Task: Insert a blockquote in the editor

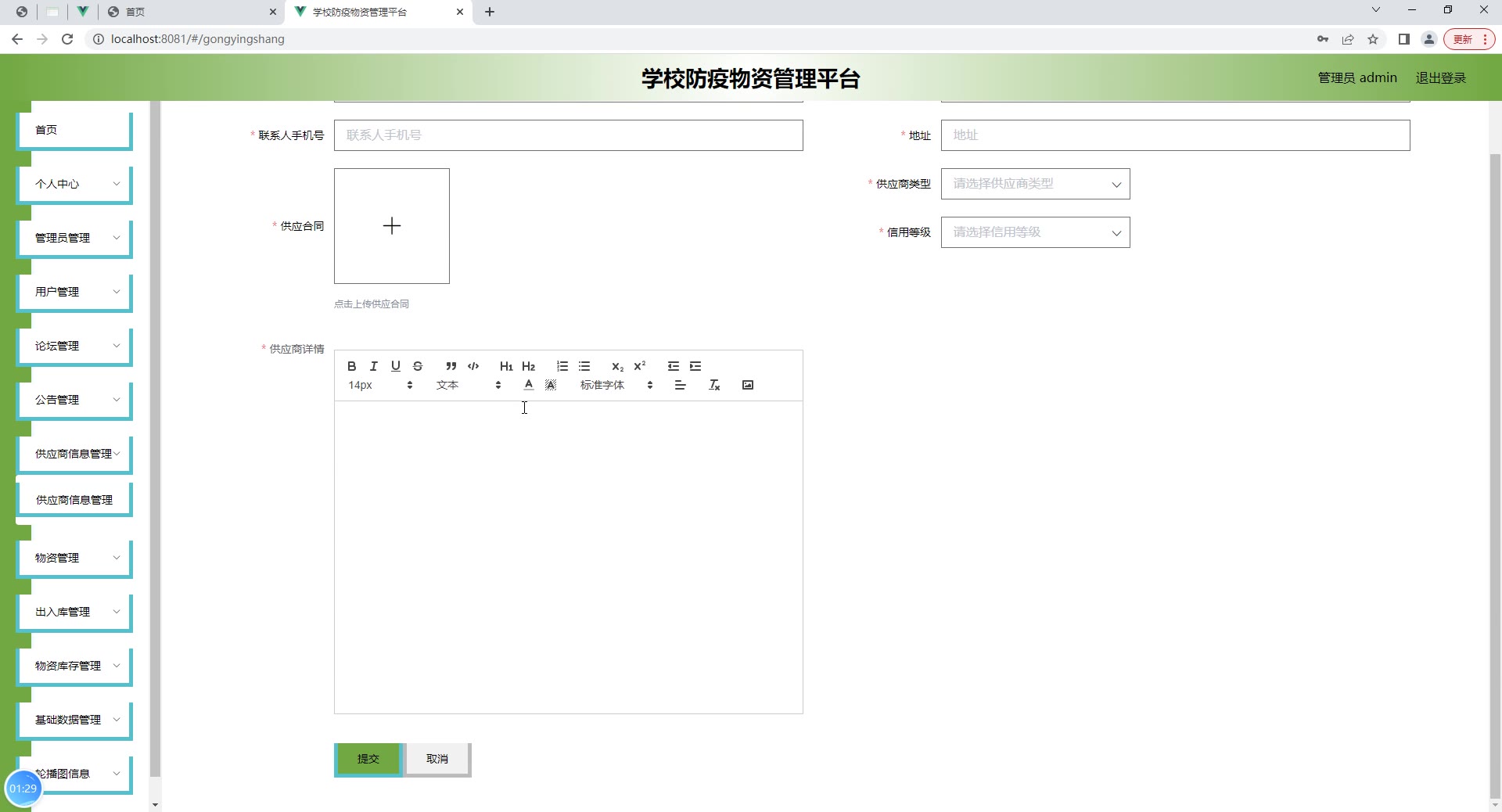Action: point(451,366)
